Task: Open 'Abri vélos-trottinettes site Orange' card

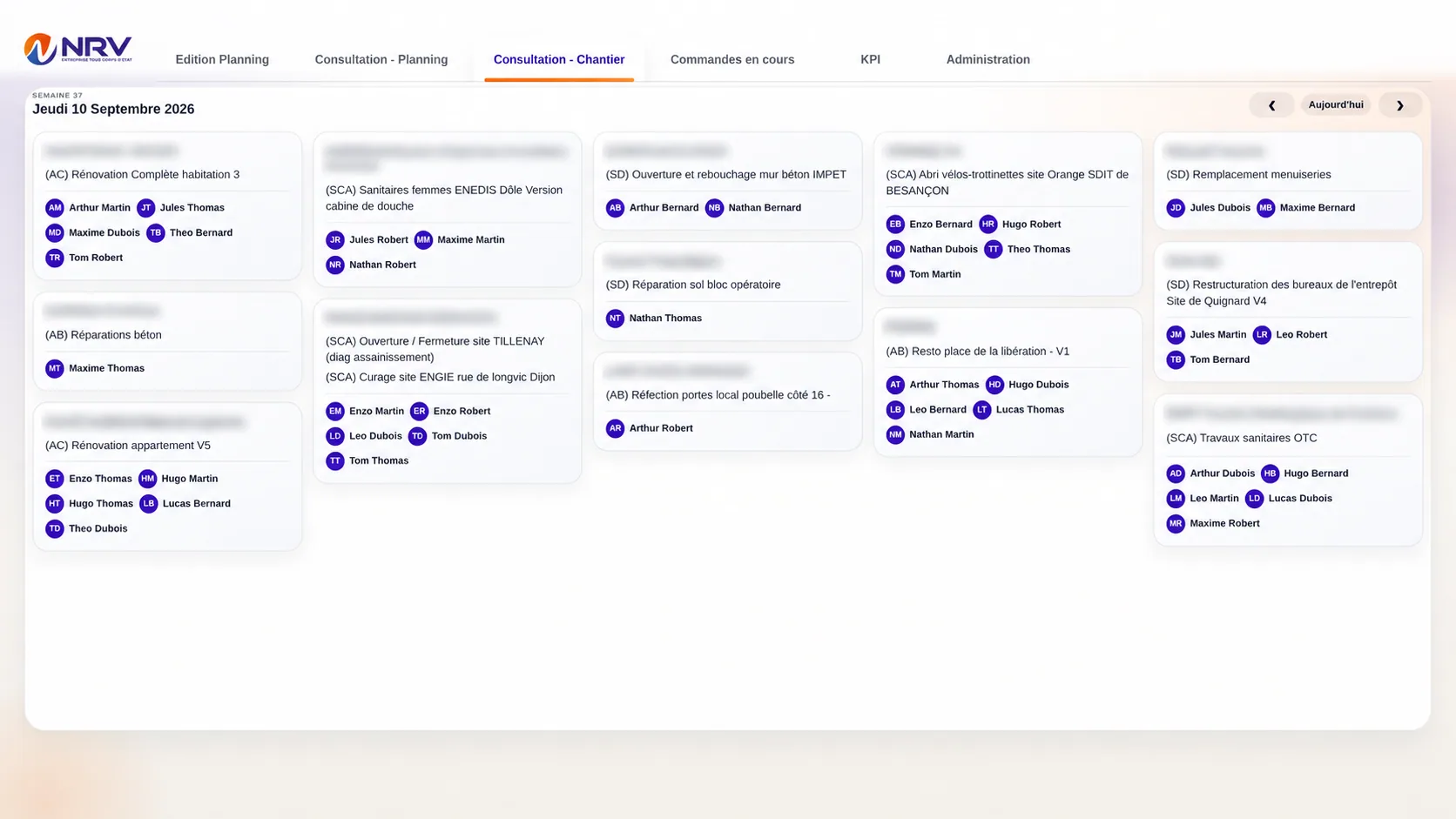Action: point(1008,214)
